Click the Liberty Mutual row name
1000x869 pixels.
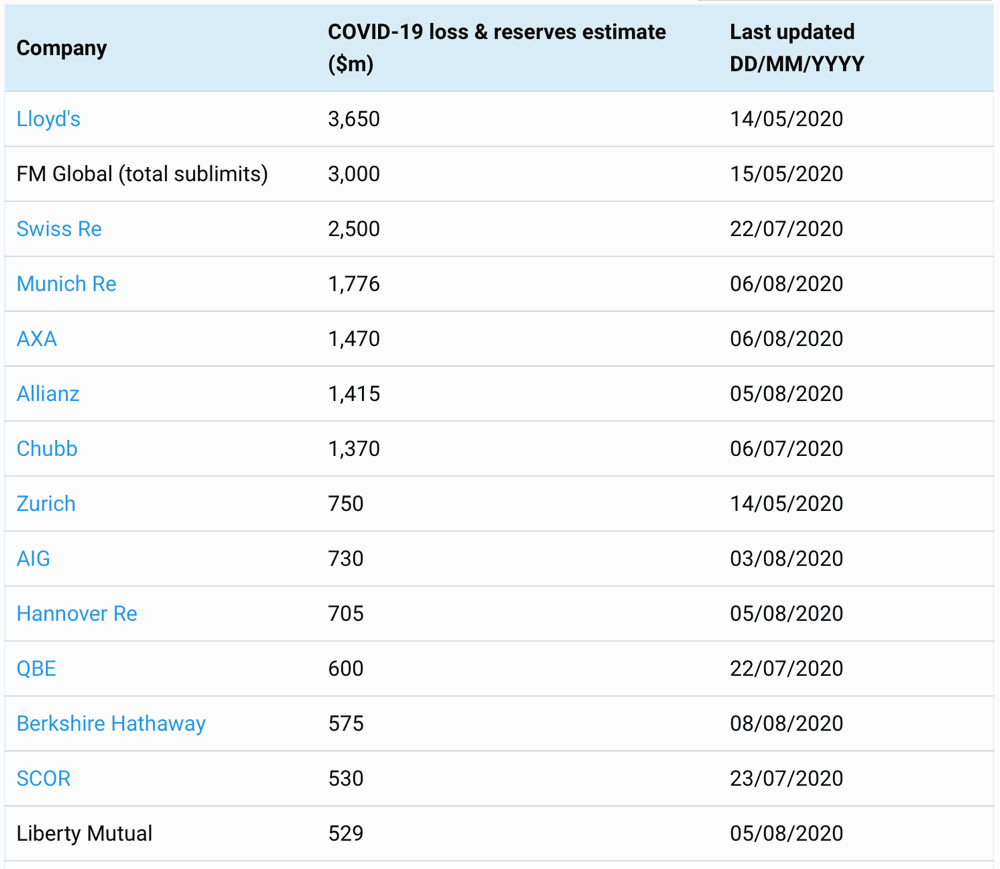[x=85, y=834]
